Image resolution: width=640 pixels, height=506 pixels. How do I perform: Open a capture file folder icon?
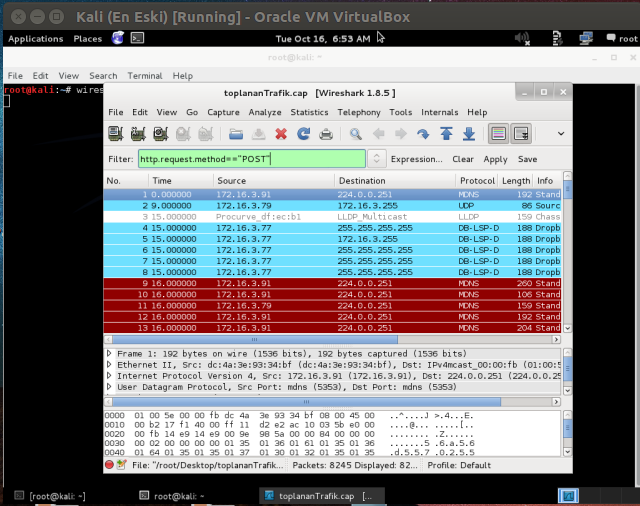click(x=236, y=134)
